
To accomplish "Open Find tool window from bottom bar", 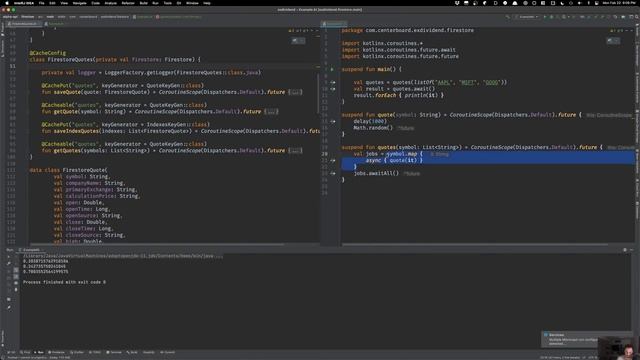I will [25, 352].
